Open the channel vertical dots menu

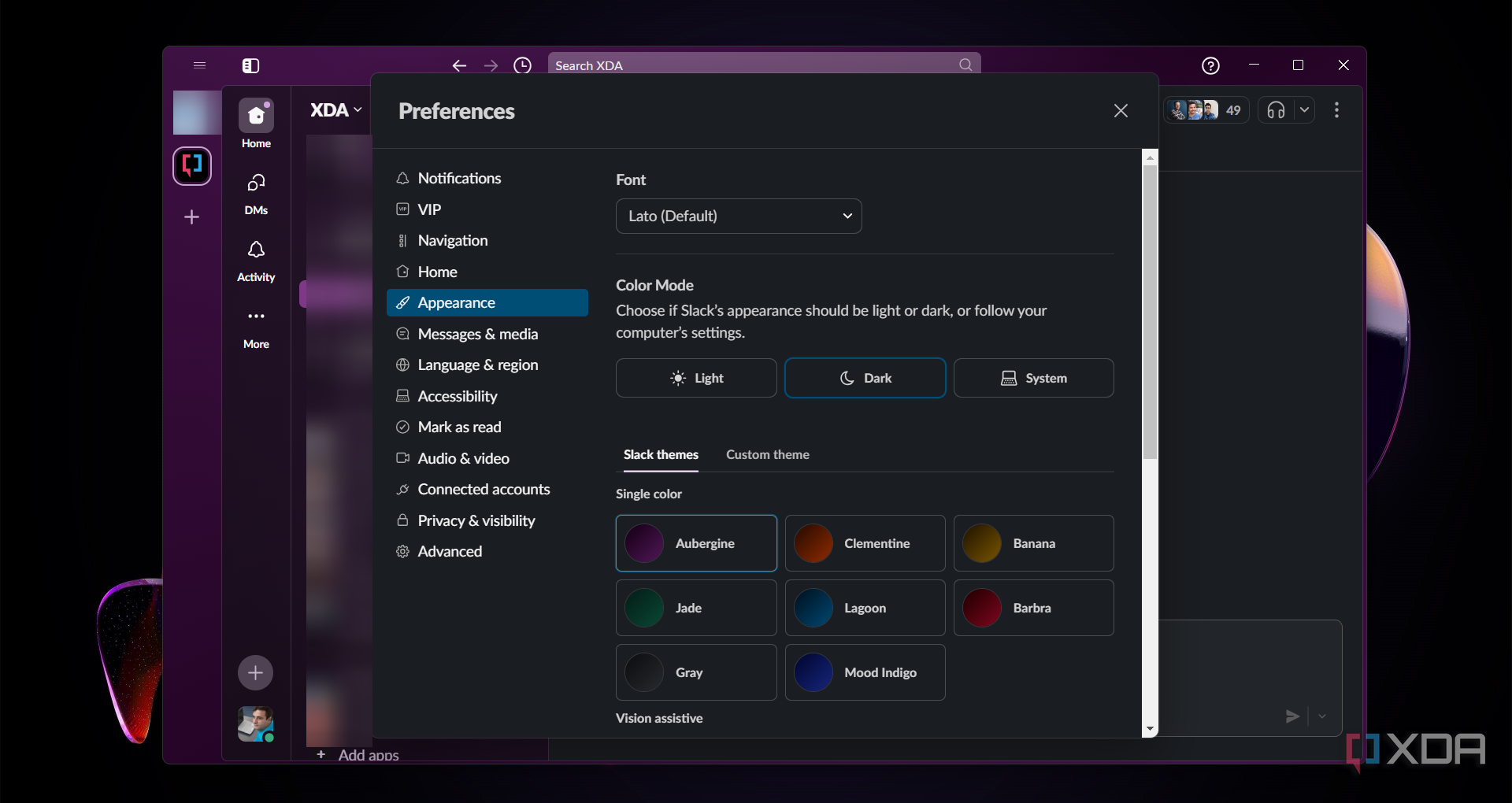point(1336,110)
